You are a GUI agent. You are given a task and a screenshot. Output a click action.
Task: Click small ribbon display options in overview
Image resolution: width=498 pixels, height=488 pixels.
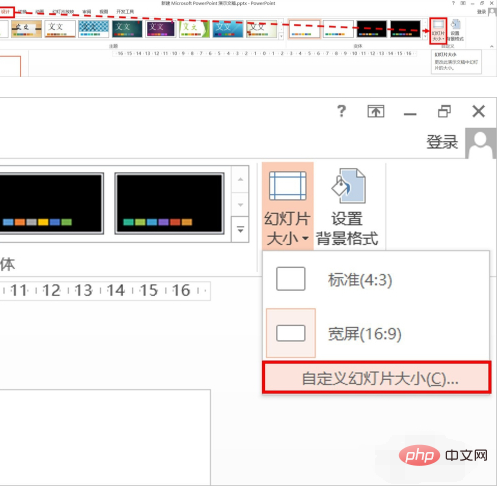(463, 3)
